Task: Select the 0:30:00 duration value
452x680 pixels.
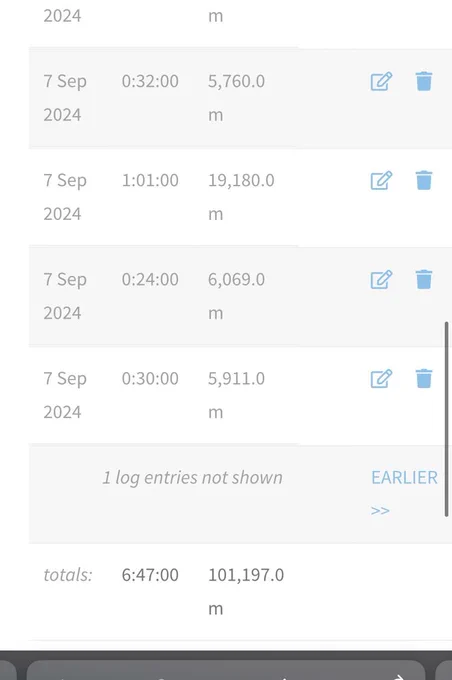Action: tap(150, 379)
